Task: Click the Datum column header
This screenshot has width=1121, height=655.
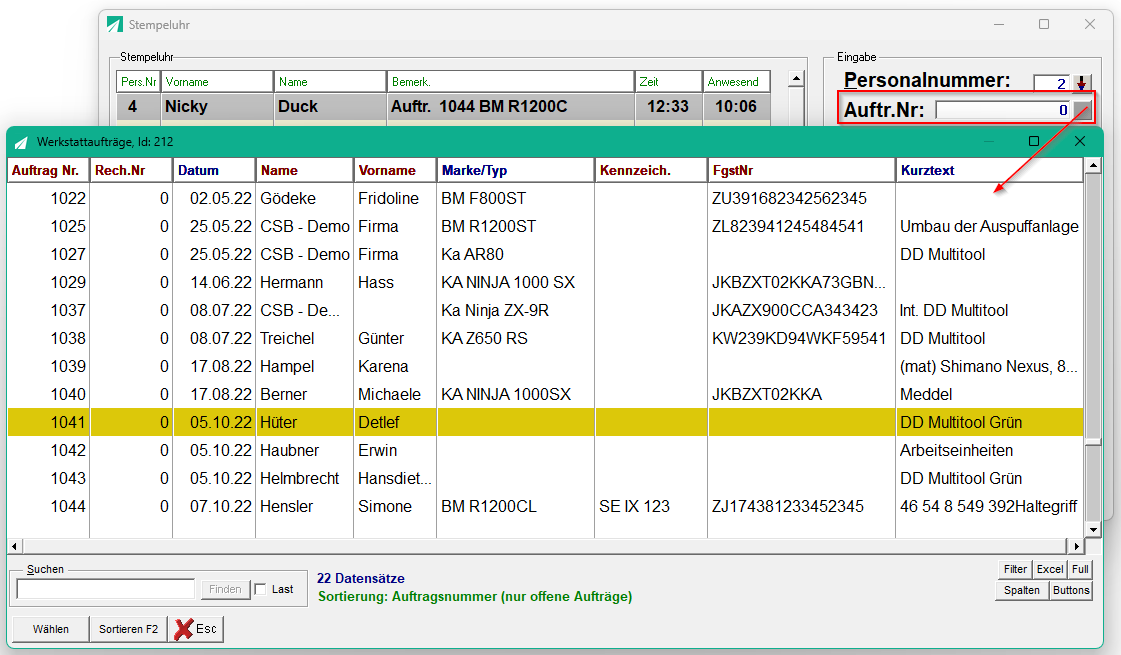Action: pyautogui.click(x=214, y=170)
